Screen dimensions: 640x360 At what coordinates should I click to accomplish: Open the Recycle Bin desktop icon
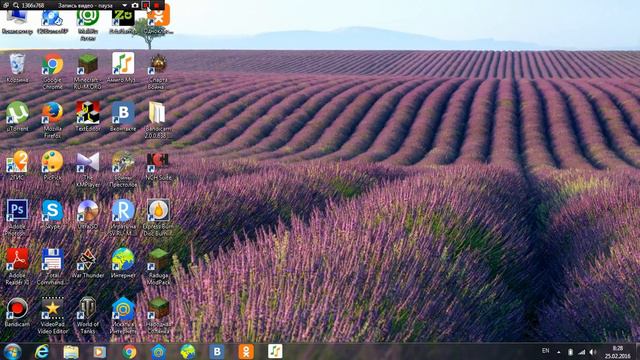(17, 65)
